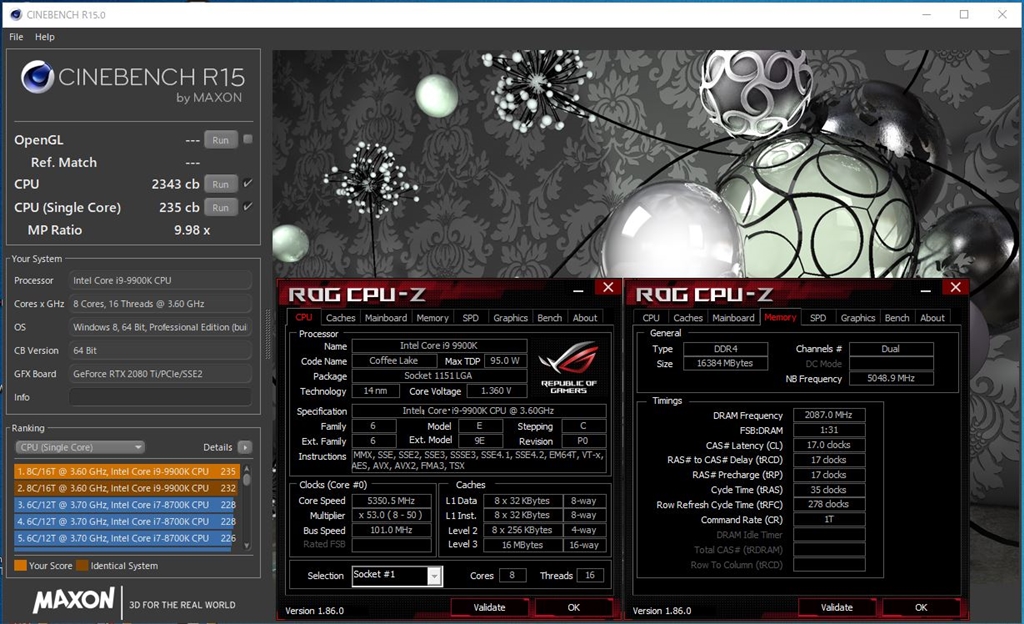The width and height of the screenshot is (1024, 624).
Task: Click the Identical System legend swatch
Action: (x=82, y=565)
